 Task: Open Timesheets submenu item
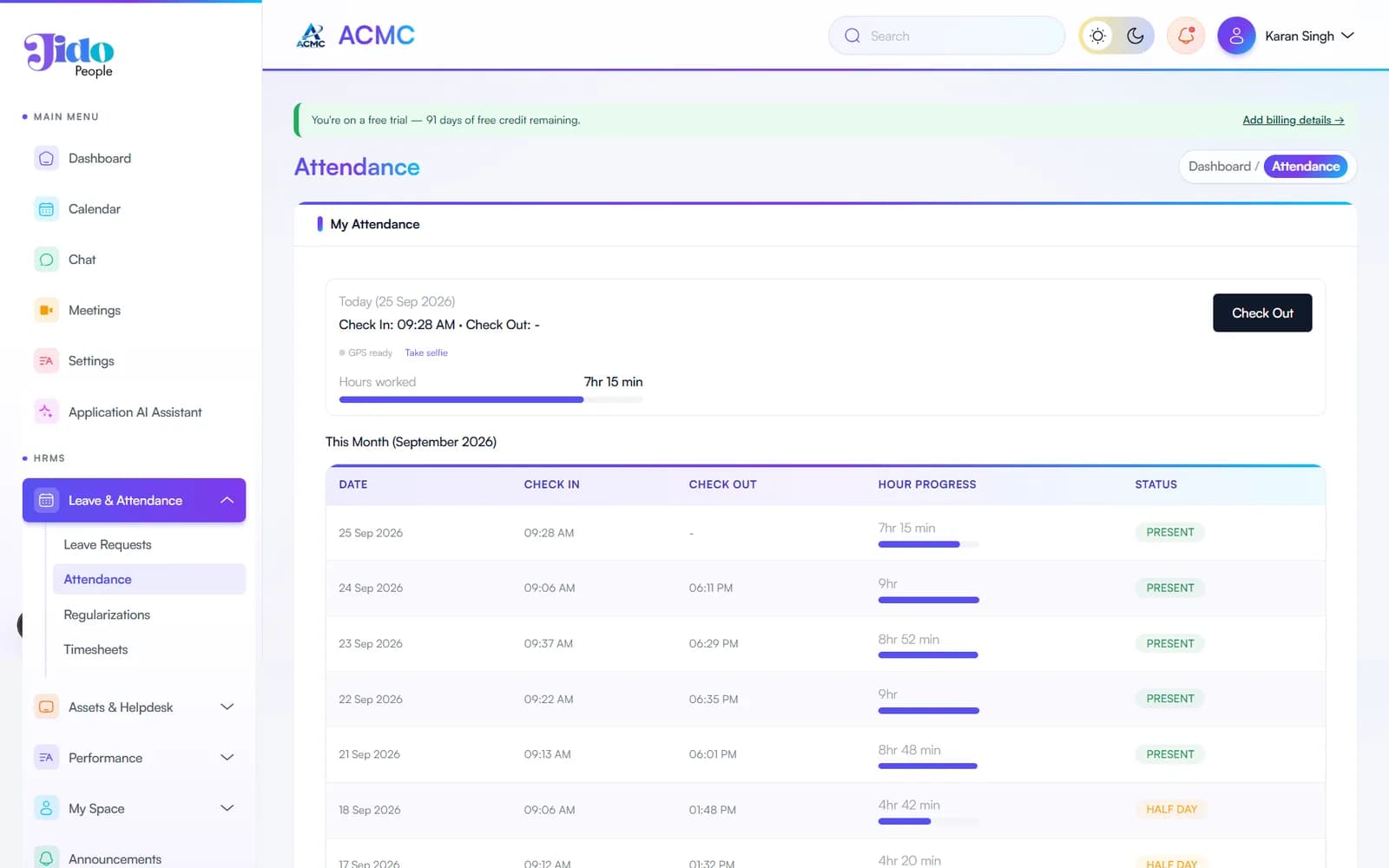95,649
